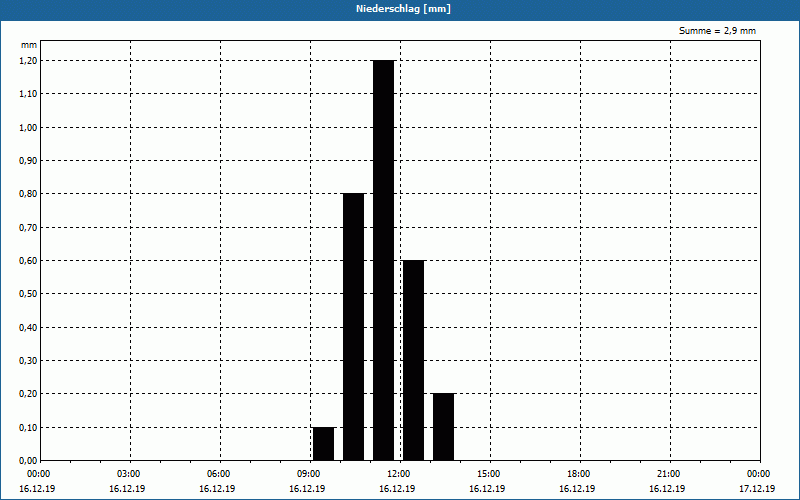Click the 16.12.19 date under 12:00
The height and width of the screenshot is (500, 800).
[x=397, y=489]
